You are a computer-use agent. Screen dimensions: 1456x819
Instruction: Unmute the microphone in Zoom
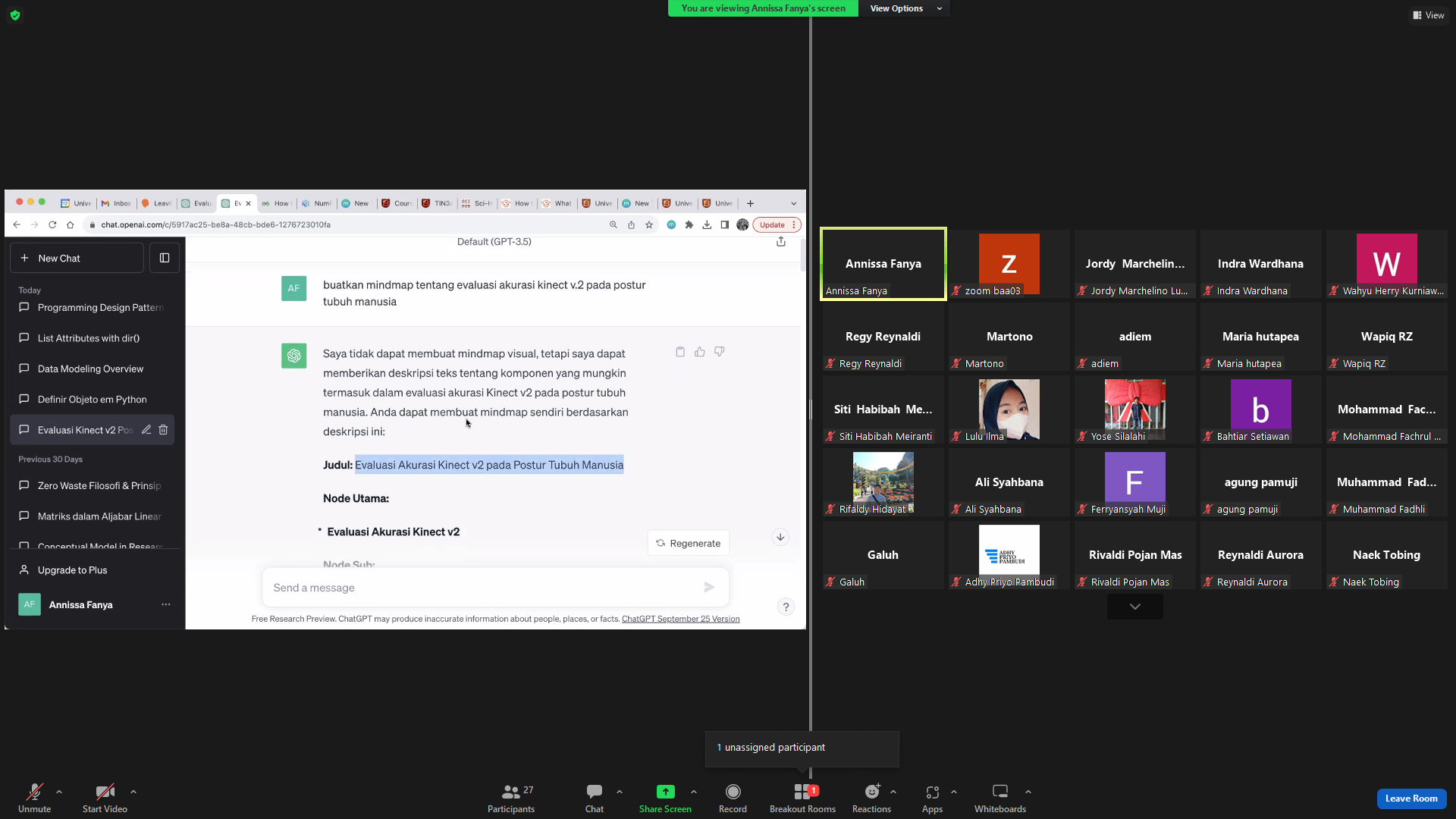34,798
